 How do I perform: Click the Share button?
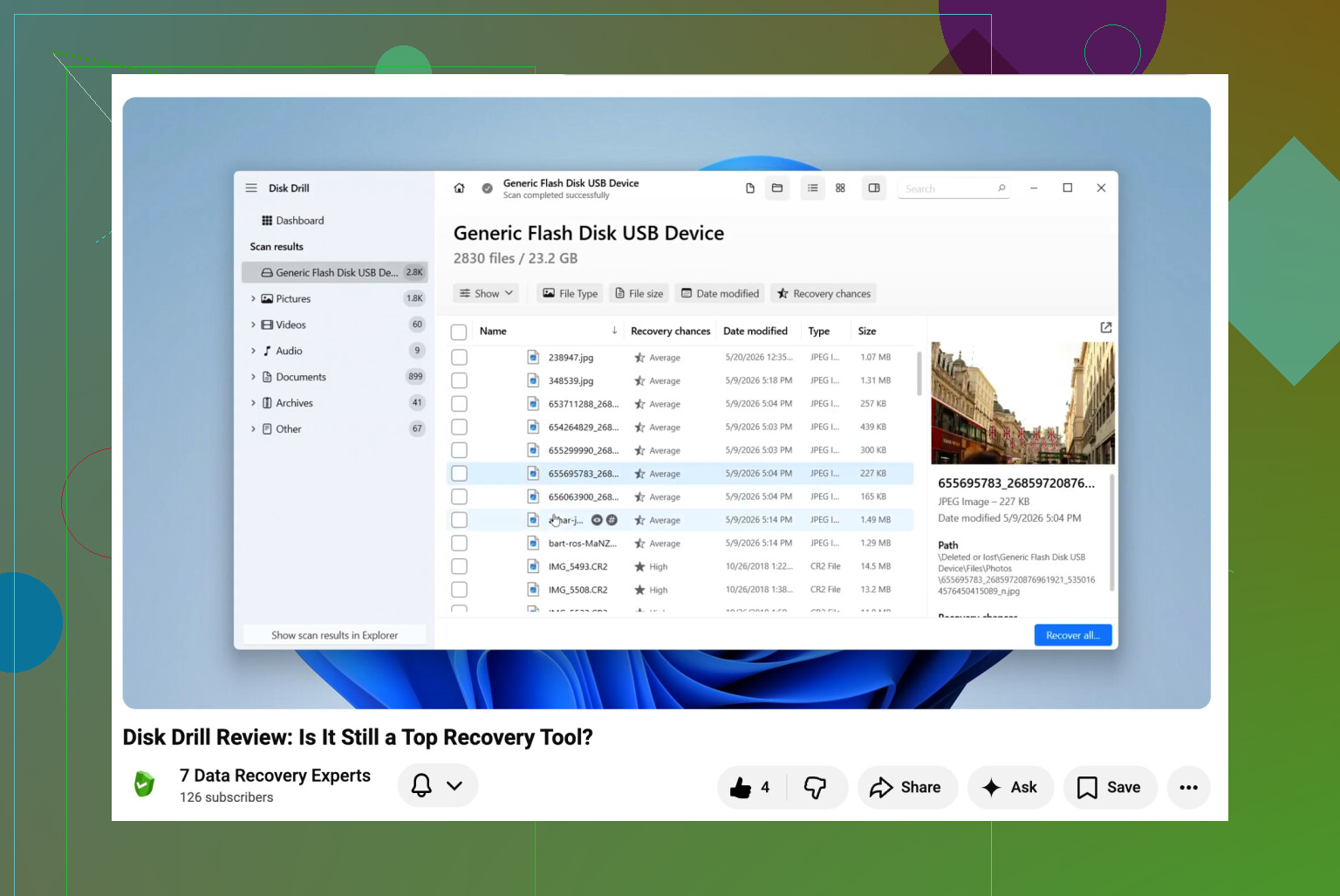point(907,788)
